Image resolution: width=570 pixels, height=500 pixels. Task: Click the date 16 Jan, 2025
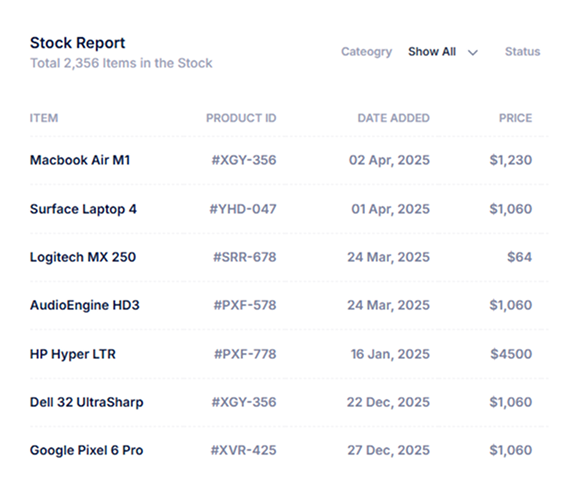[x=390, y=354]
